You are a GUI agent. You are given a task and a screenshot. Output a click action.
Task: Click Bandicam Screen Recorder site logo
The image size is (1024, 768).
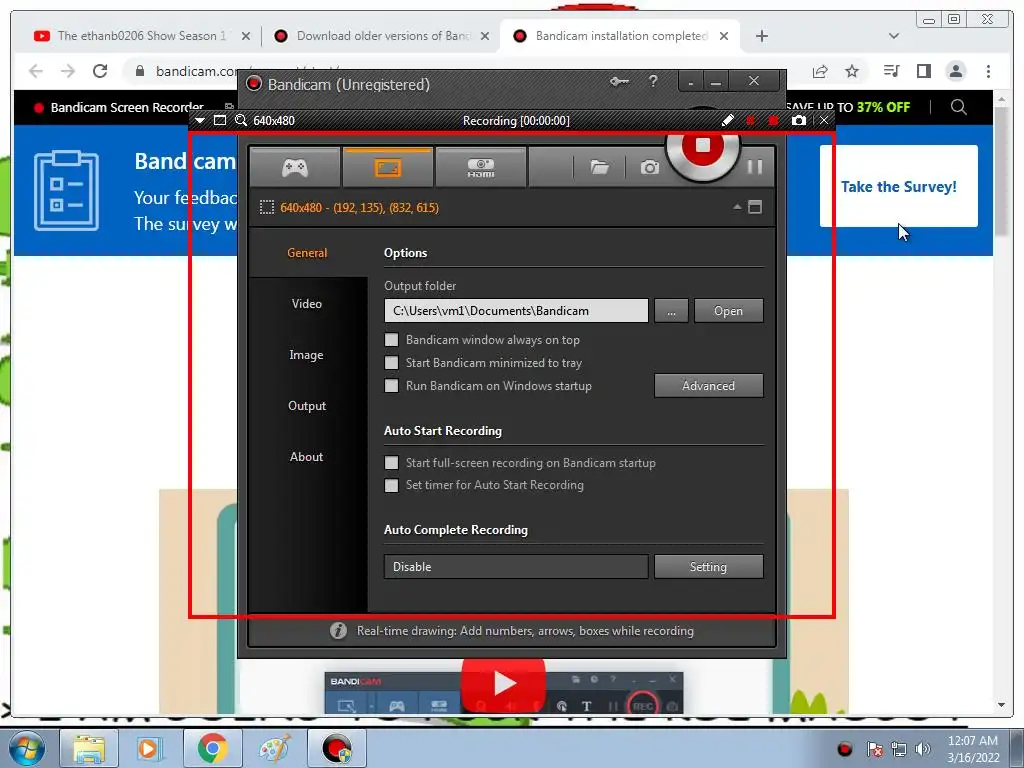[x=119, y=107]
